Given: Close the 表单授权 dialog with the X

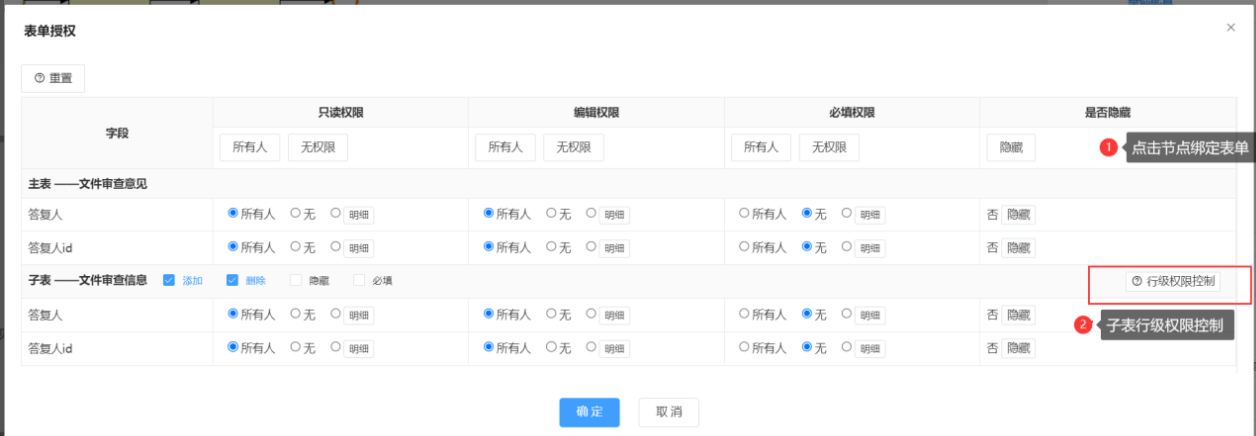Looking at the screenshot, I should (1231, 28).
